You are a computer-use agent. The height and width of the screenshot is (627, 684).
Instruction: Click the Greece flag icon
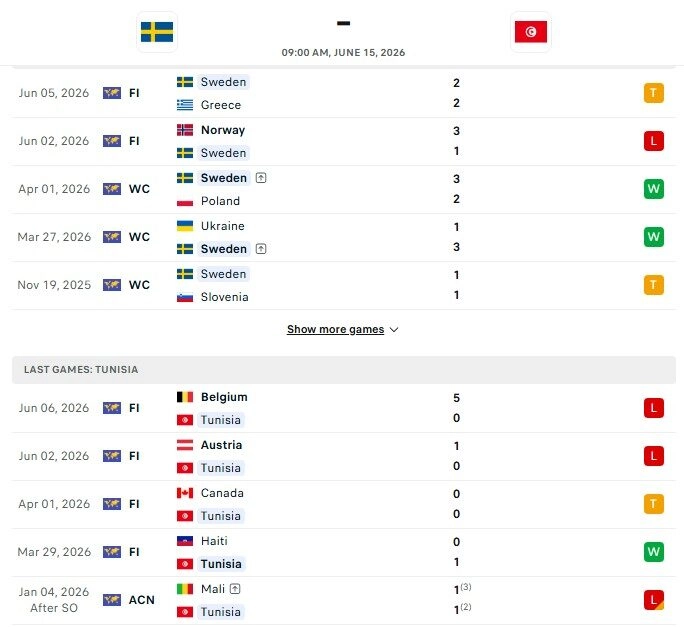click(x=185, y=105)
